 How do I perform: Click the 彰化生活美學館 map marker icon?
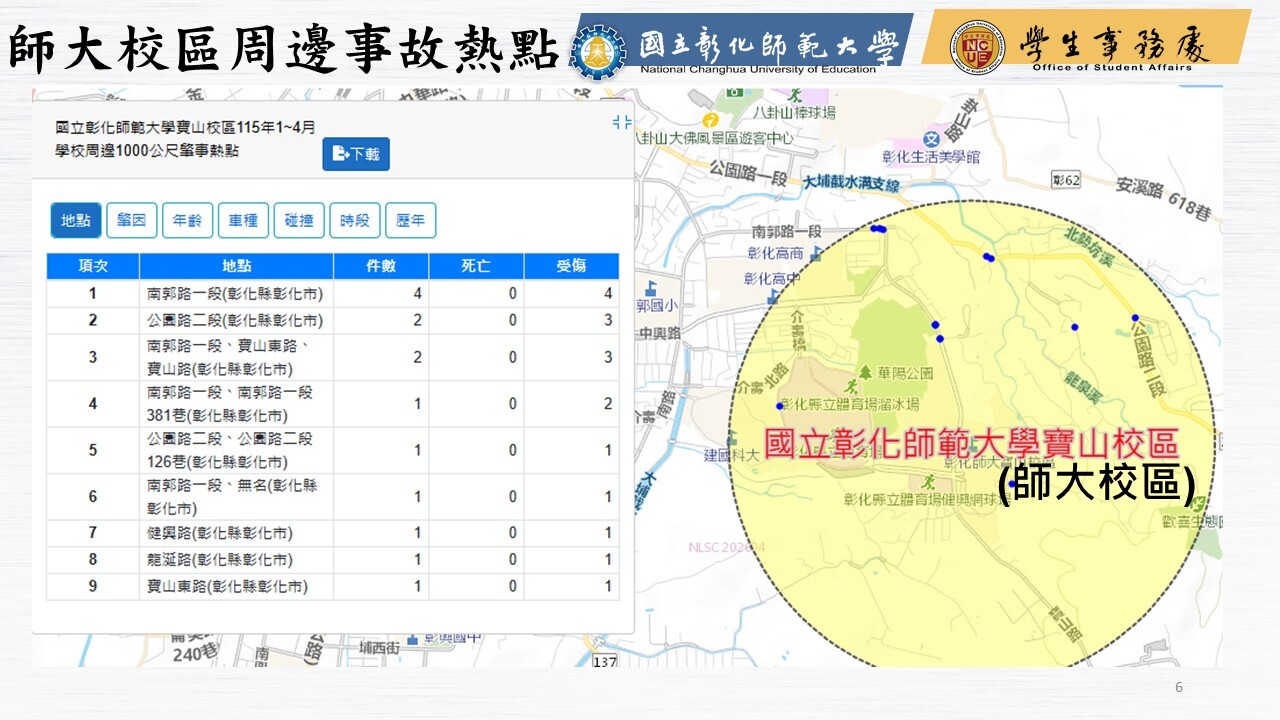[x=931, y=139]
